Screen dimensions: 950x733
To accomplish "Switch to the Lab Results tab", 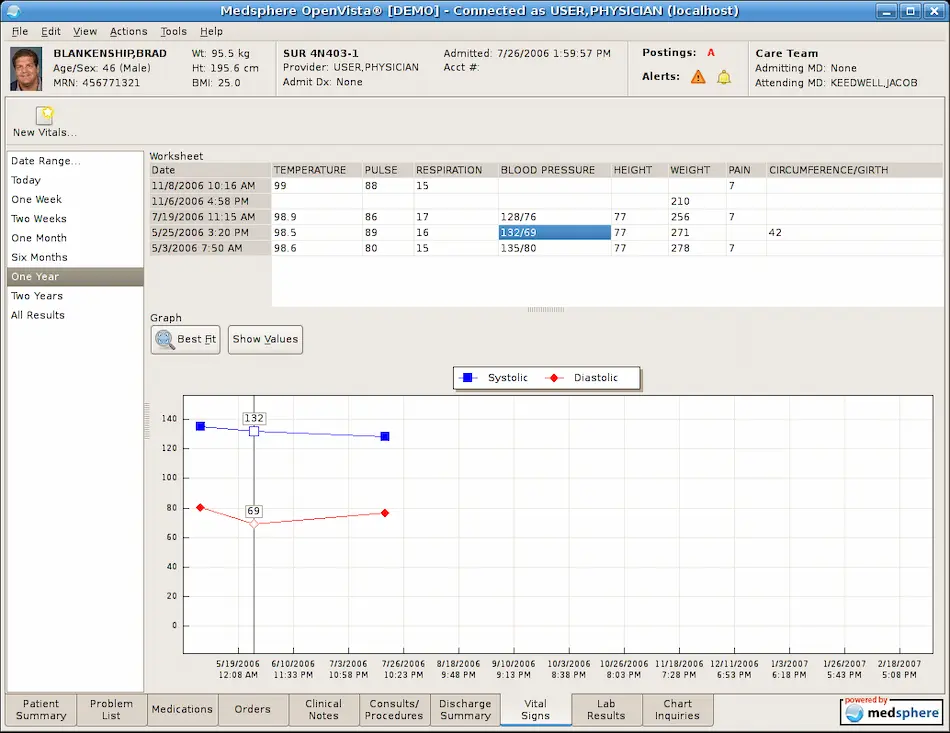I will pos(605,710).
